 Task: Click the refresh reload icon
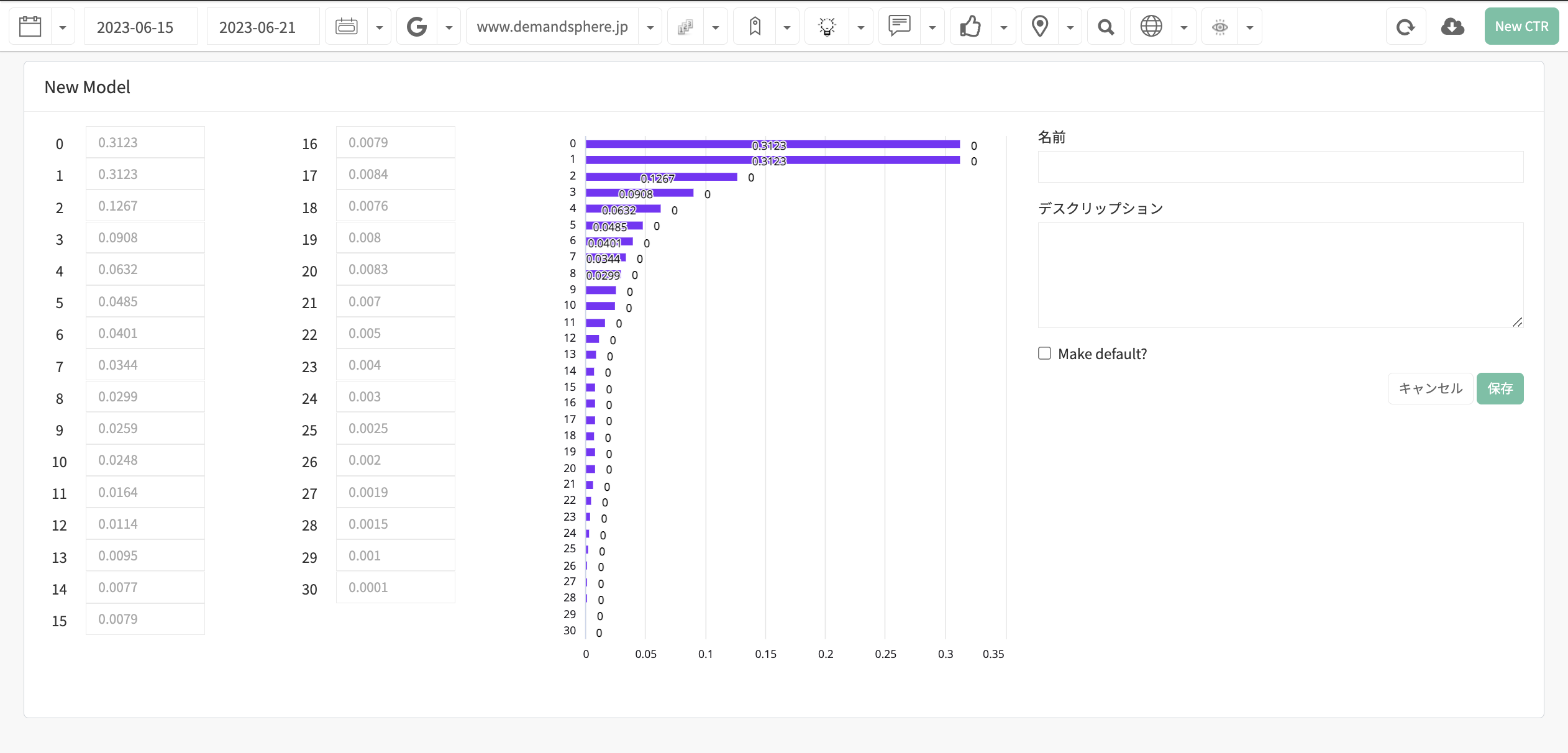(x=1405, y=27)
